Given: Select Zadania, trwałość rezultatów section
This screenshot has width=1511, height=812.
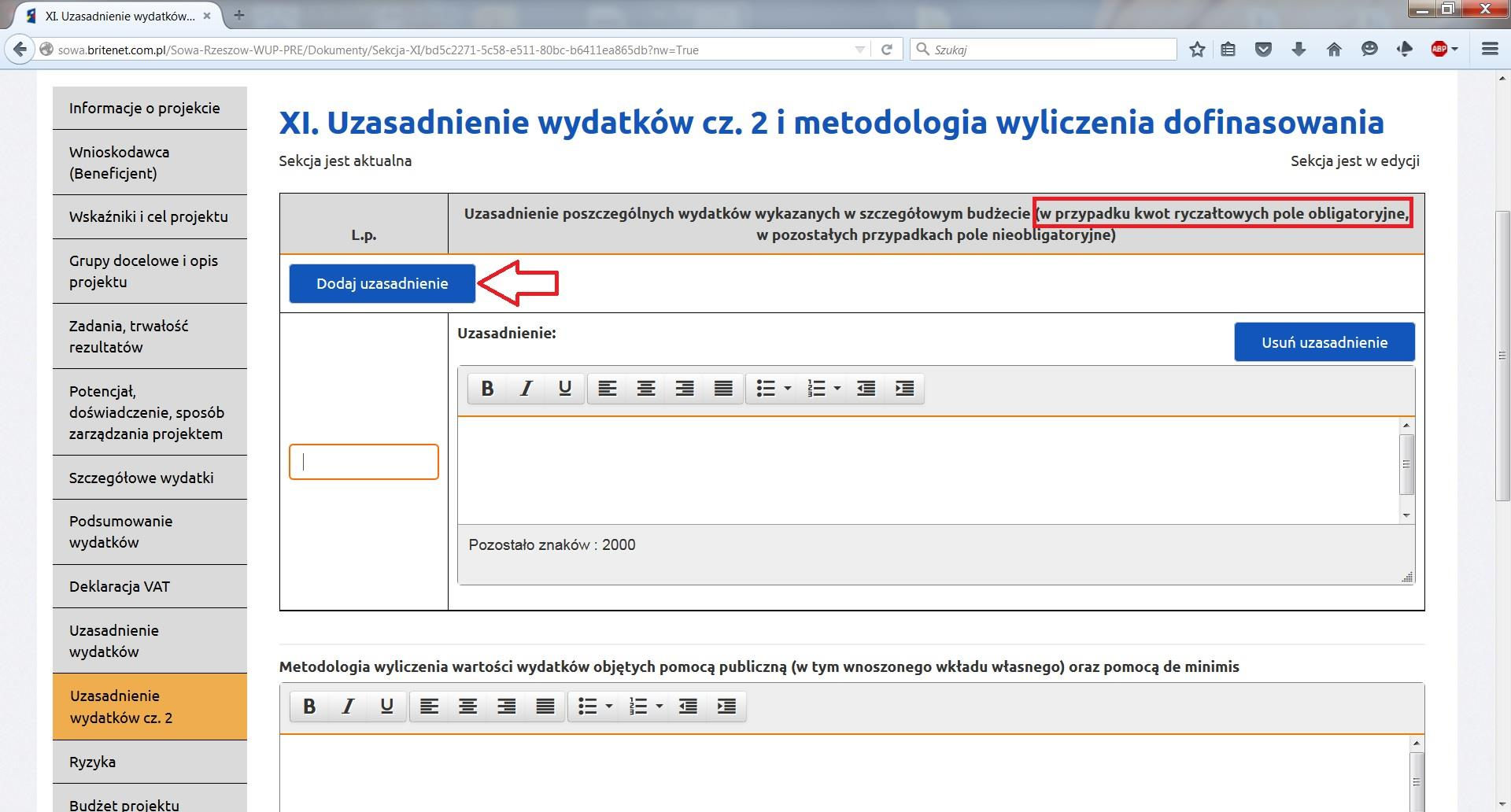Looking at the screenshot, I should [150, 336].
